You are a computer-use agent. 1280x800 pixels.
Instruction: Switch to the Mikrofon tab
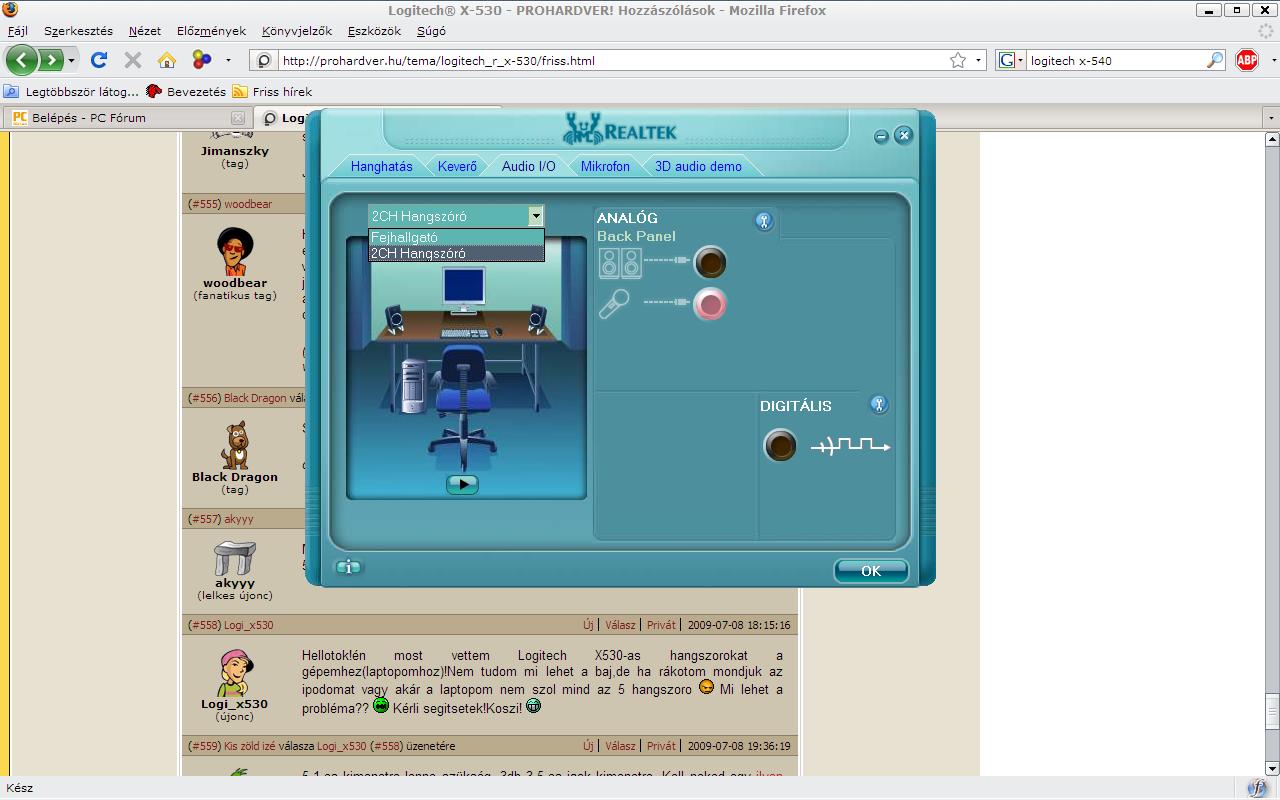click(x=605, y=166)
